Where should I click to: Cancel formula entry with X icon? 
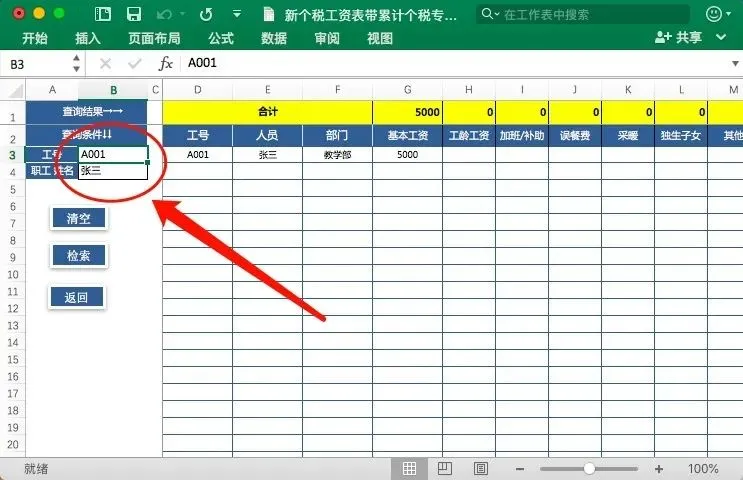105,63
